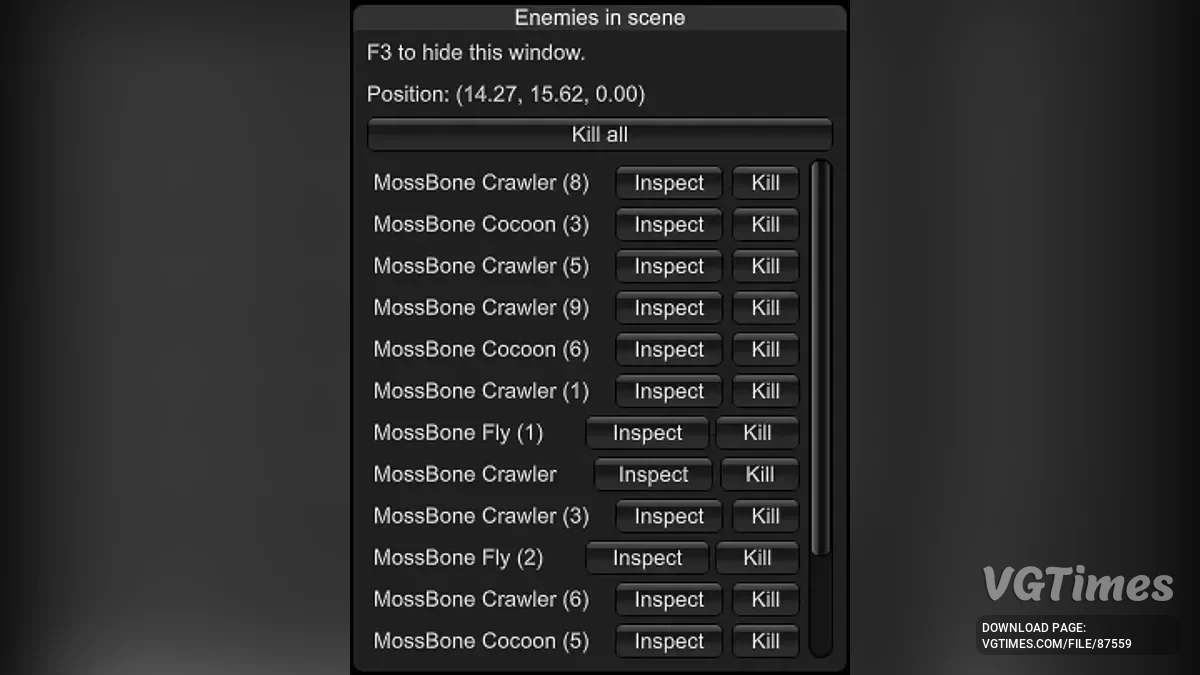Inspect MossBone Crawler (3)
Viewport: 1200px width, 675px height.
668,516
